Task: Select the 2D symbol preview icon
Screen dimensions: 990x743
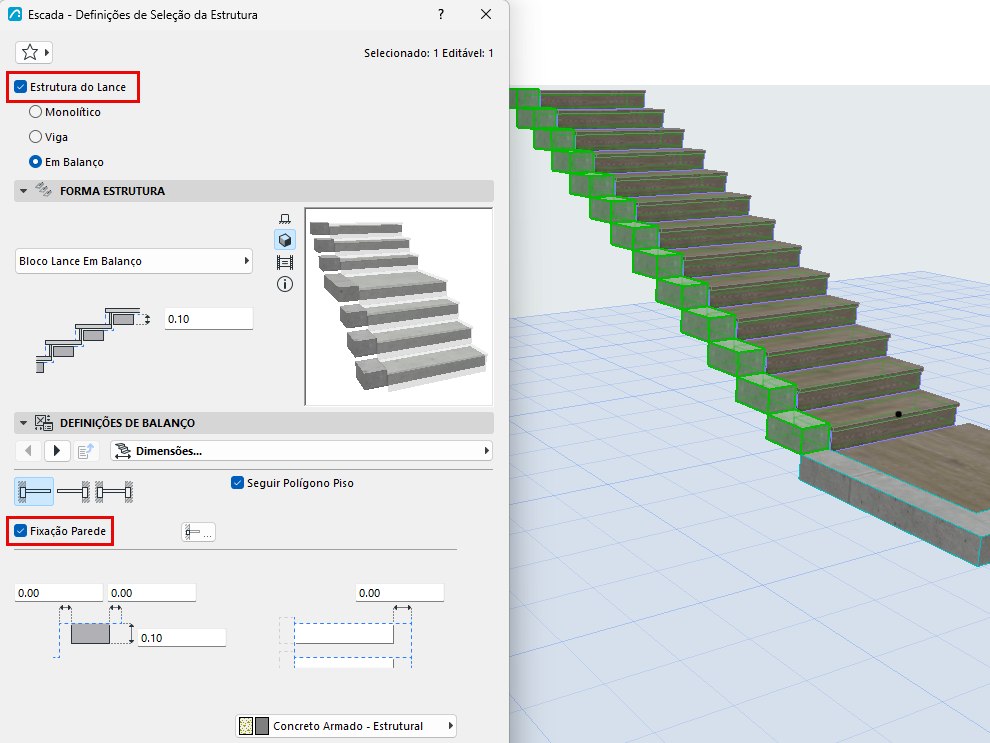Action: click(285, 218)
